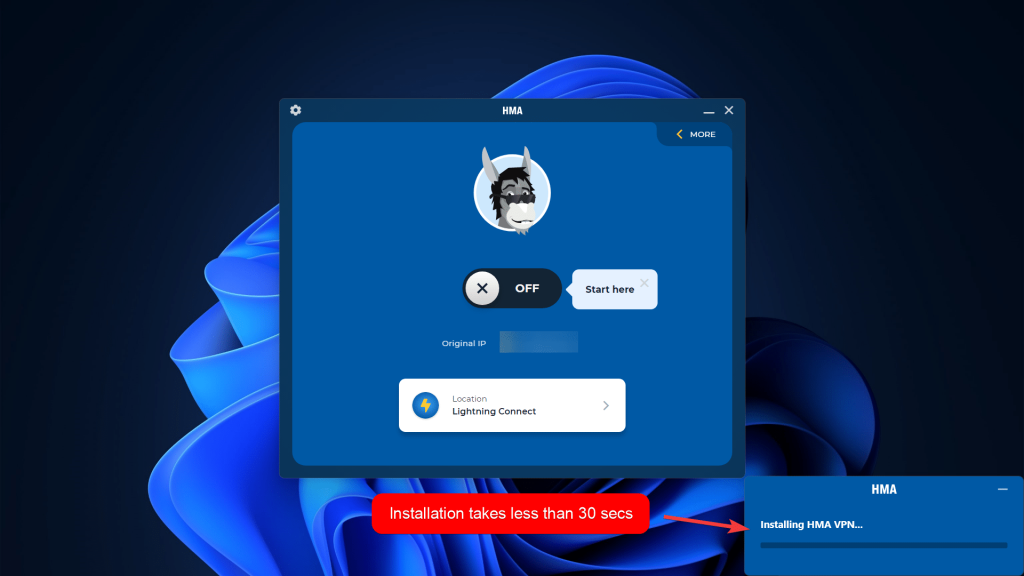Click the 'Start here' tooltip text
This screenshot has width=1024, height=576.
point(609,289)
